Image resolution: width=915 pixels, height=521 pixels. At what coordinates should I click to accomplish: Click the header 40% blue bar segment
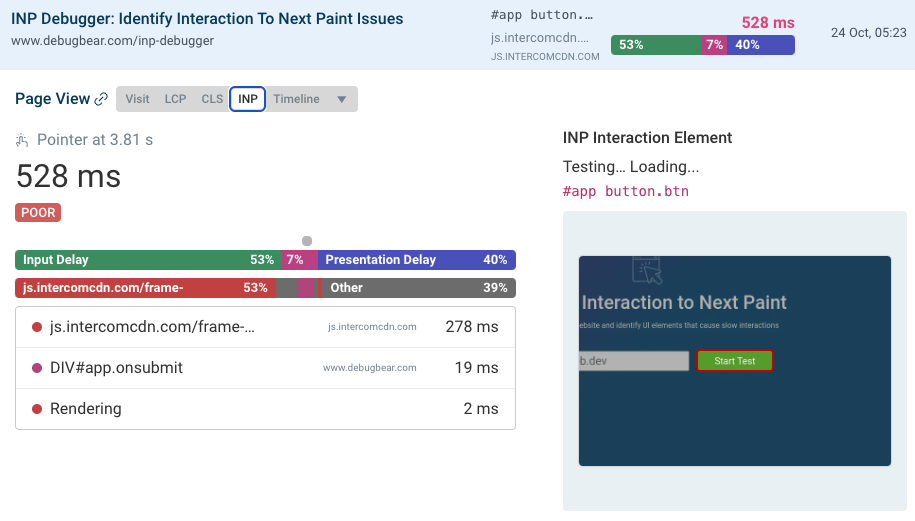[x=761, y=45]
